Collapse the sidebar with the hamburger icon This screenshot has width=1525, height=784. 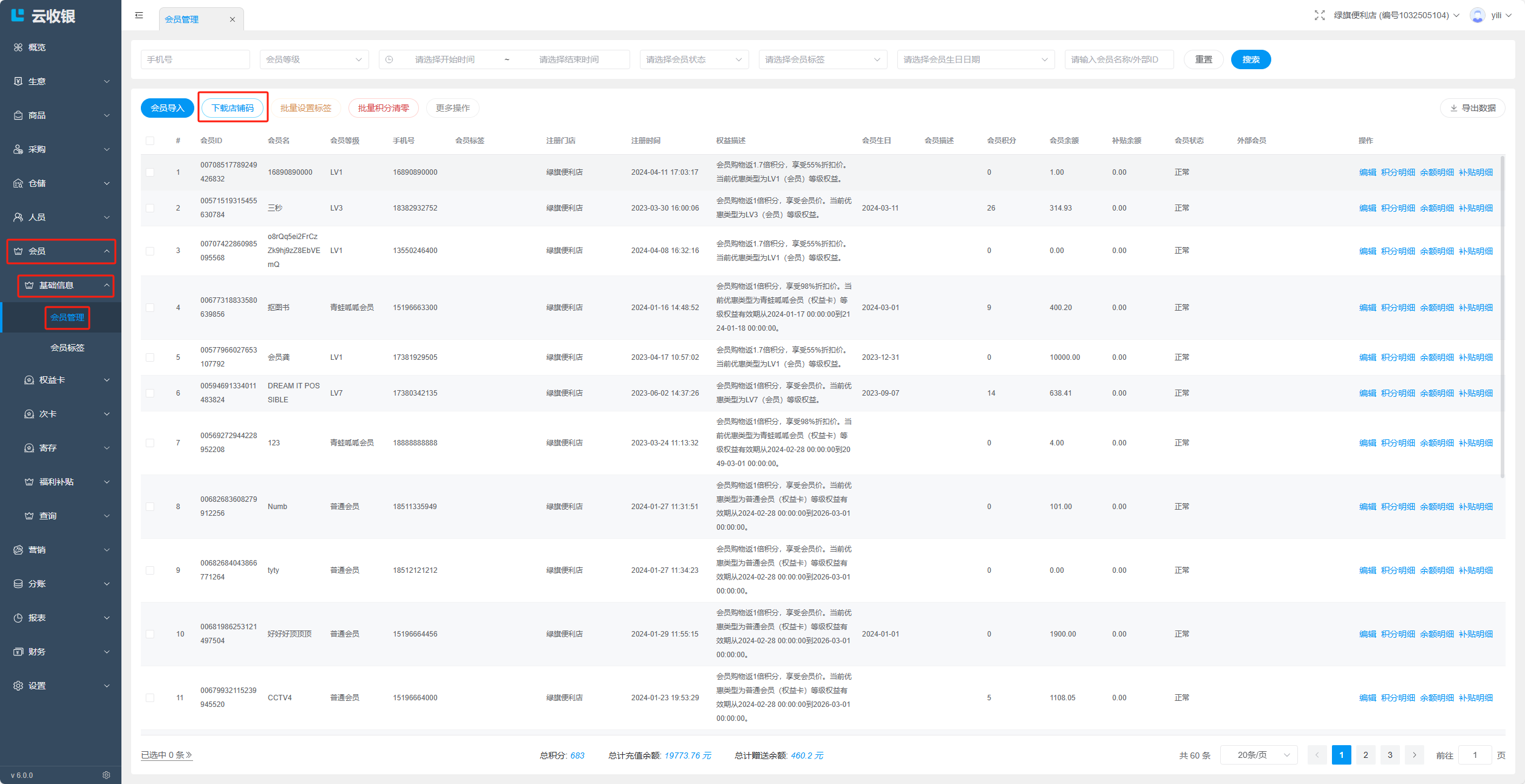pos(139,16)
